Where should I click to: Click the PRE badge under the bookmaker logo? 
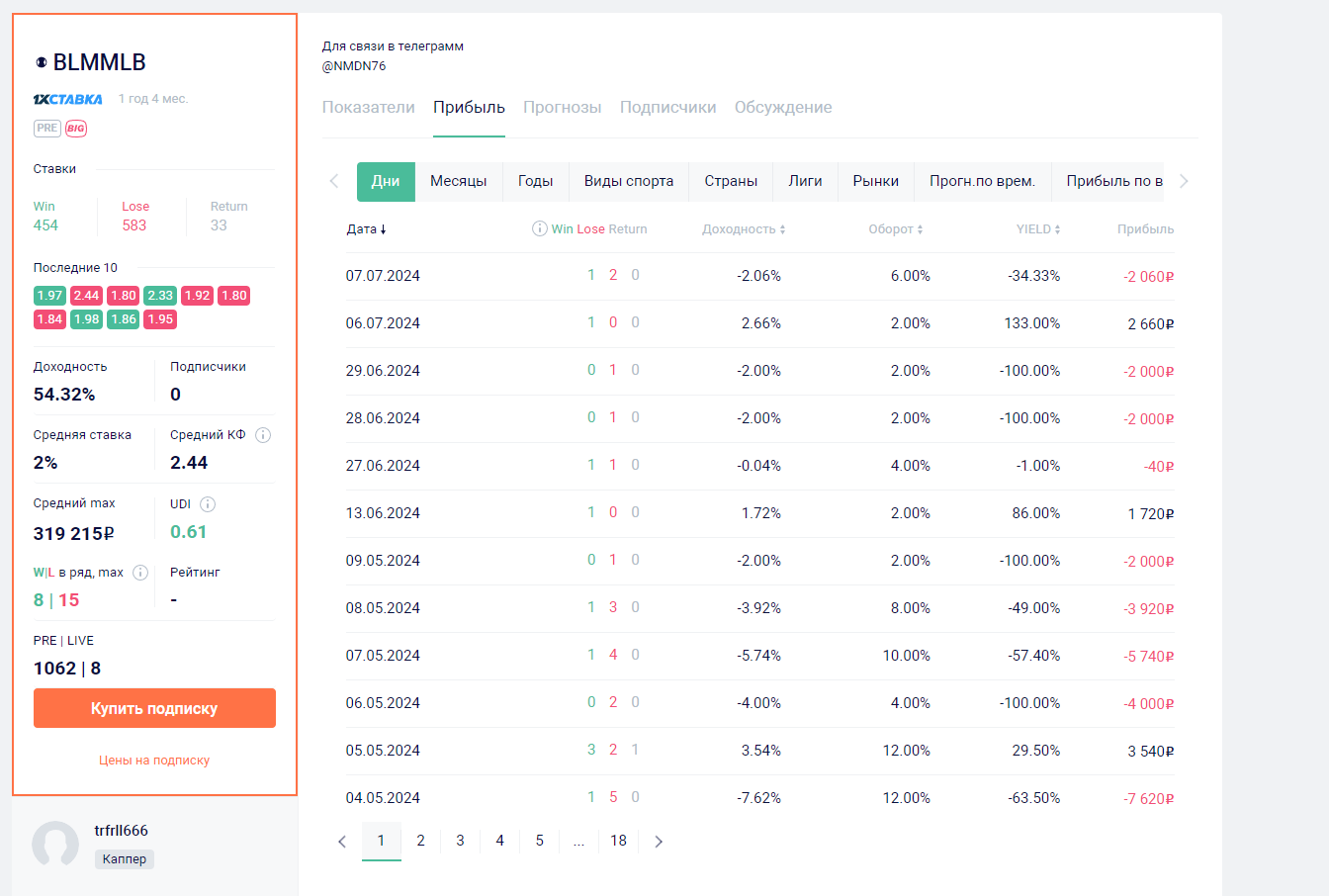[47, 129]
